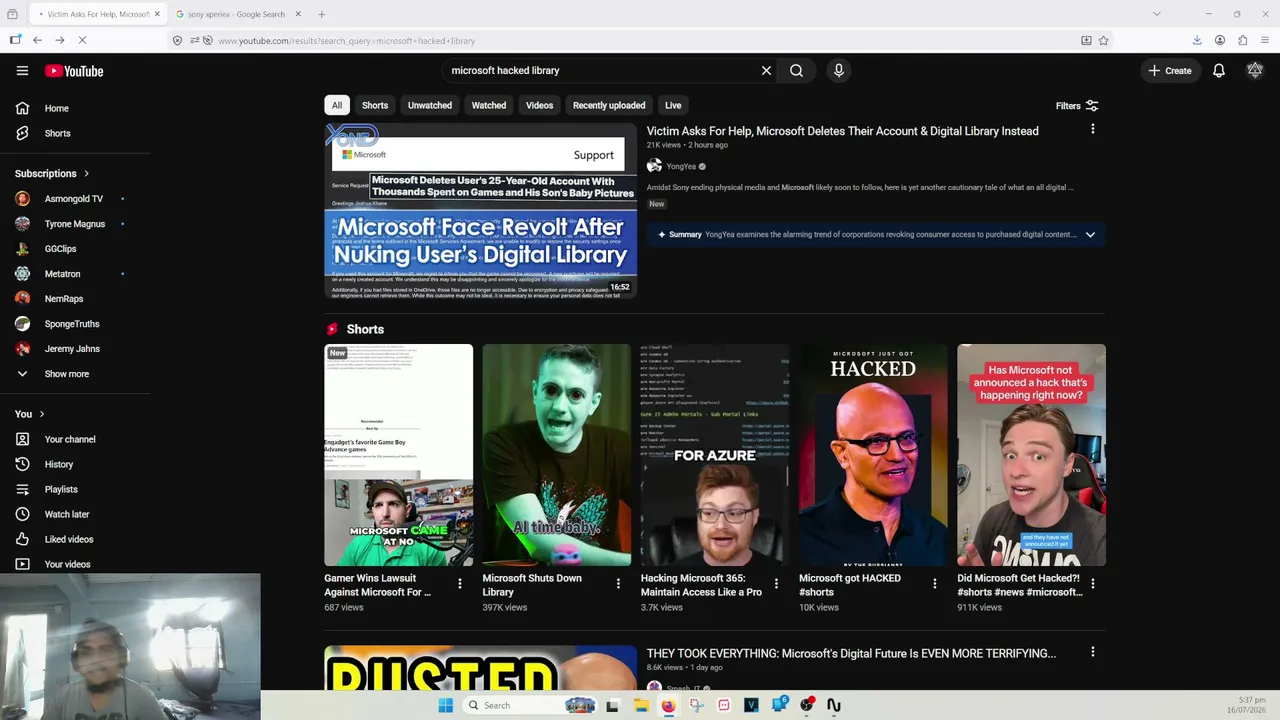Select the Shorts filter chip
The height and width of the screenshot is (720, 1280).
pos(375,105)
